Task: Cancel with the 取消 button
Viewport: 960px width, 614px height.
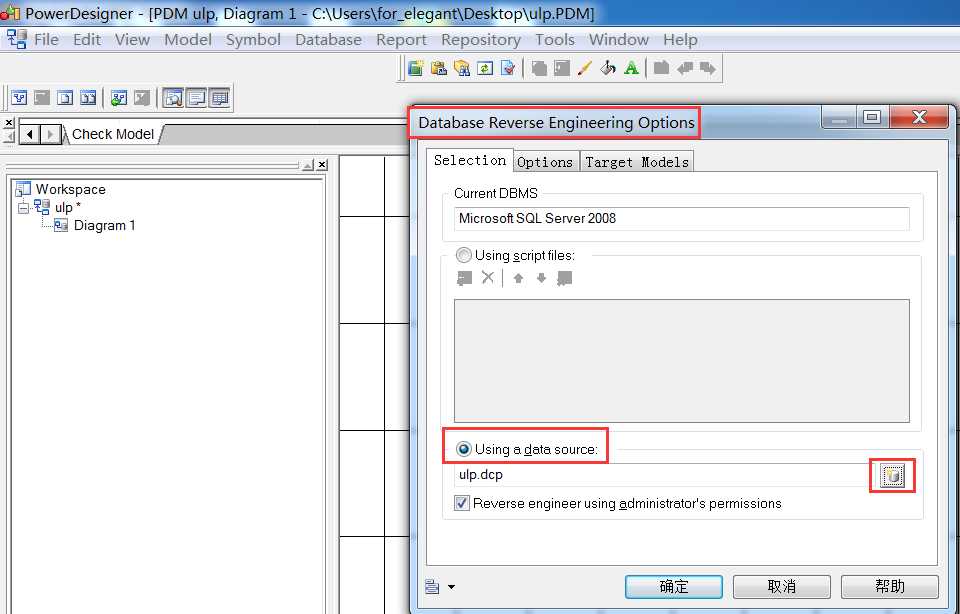Action: [x=782, y=586]
